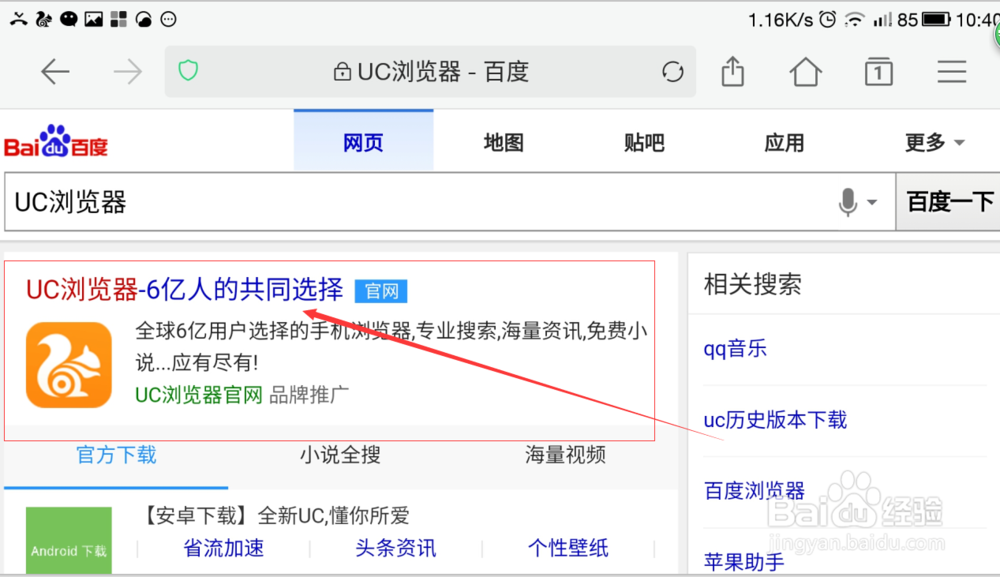Click the related search 苹果助手

tap(744, 562)
